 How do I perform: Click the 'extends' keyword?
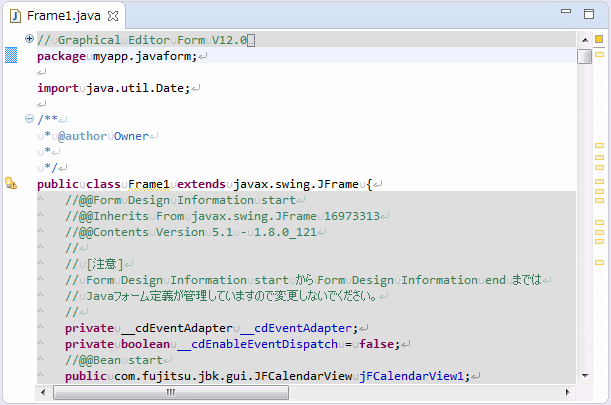[x=201, y=184]
